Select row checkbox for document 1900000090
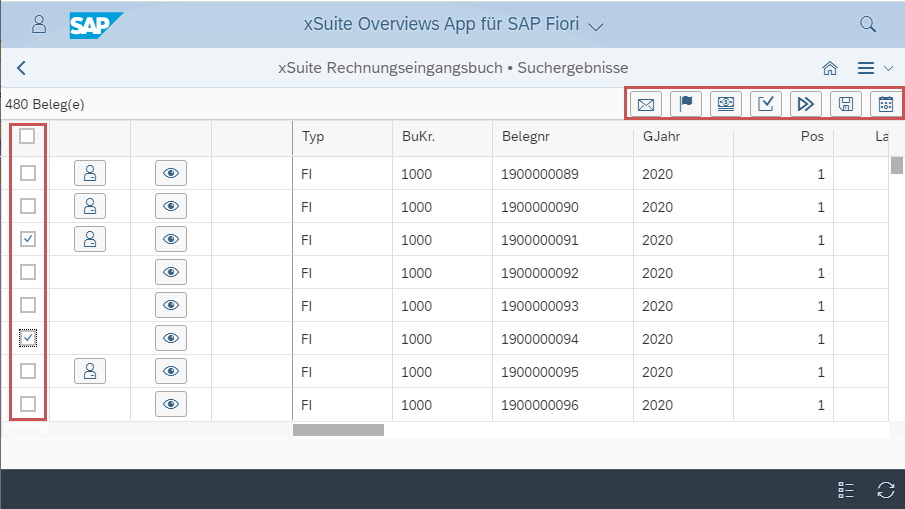Image resolution: width=905 pixels, height=509 pixels. coord(28,206)
